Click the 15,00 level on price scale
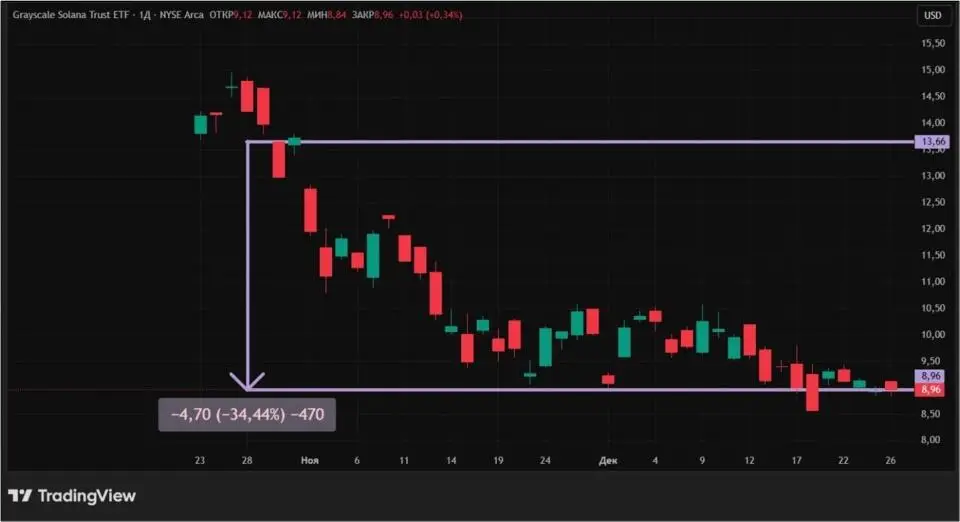 point(932,70)
